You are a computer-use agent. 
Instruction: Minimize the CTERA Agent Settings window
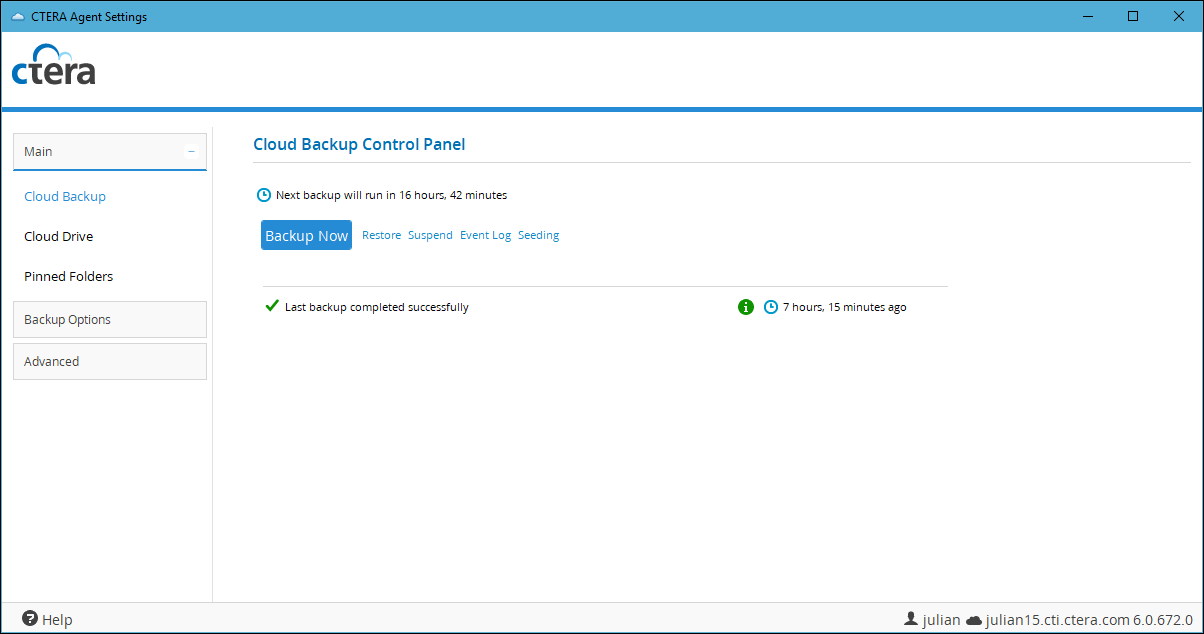(1087, 16)
